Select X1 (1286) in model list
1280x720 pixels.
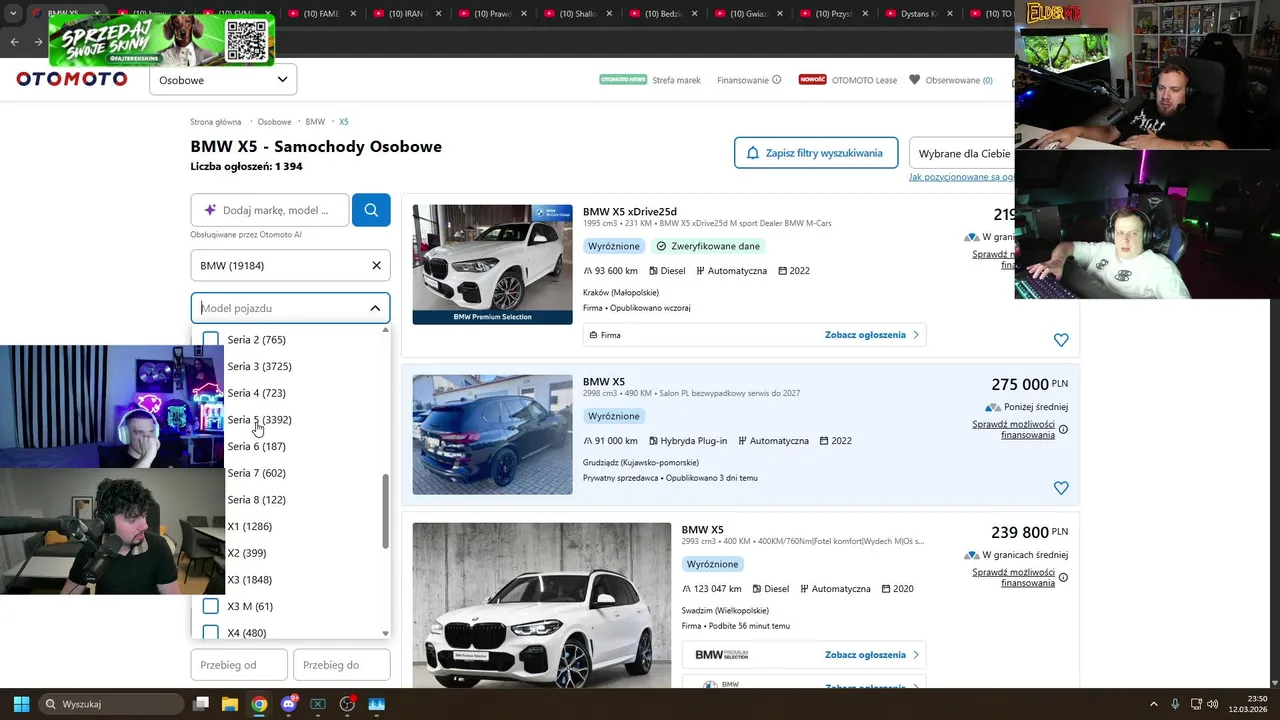click(249, 526)
